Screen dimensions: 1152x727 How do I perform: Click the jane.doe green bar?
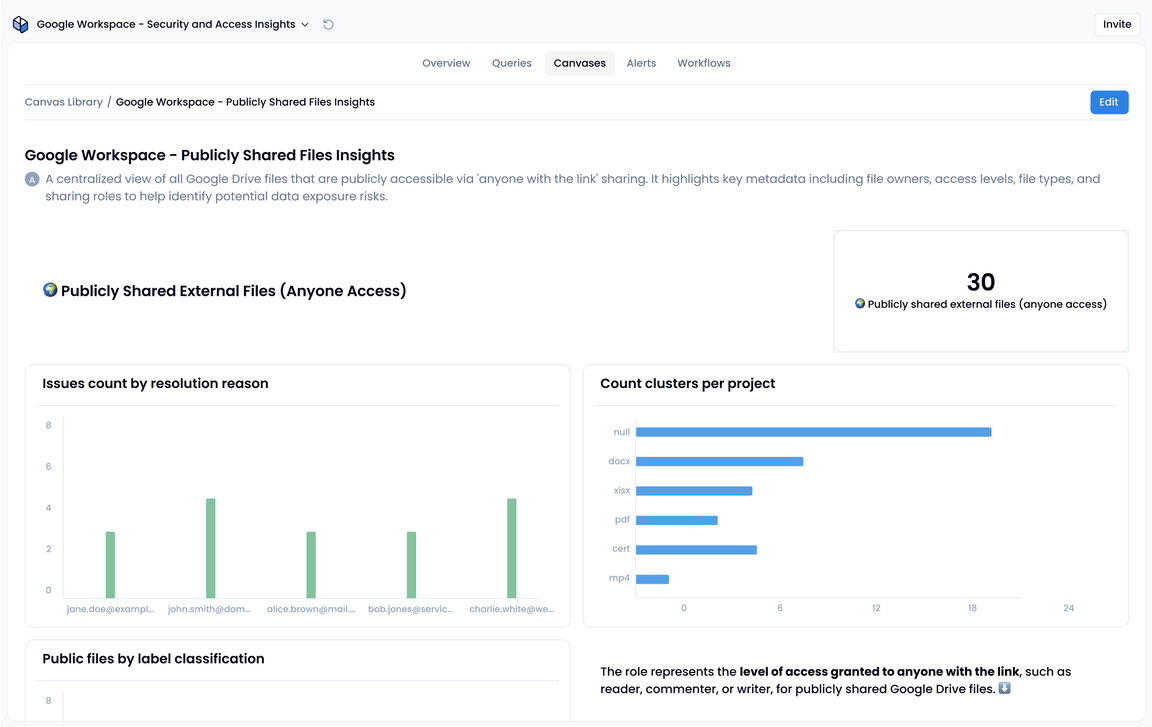110,565
